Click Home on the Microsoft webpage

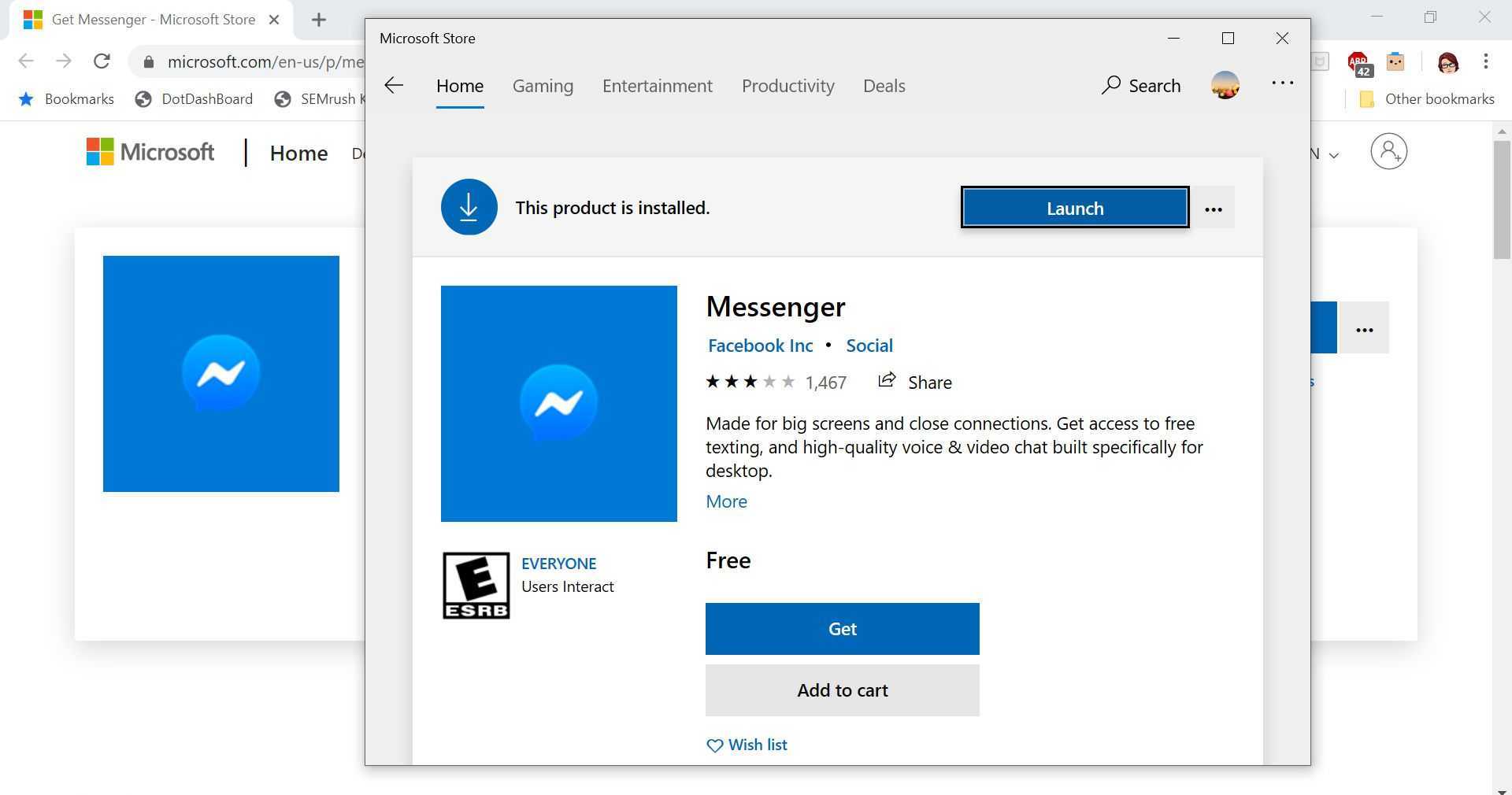(298, 153)
